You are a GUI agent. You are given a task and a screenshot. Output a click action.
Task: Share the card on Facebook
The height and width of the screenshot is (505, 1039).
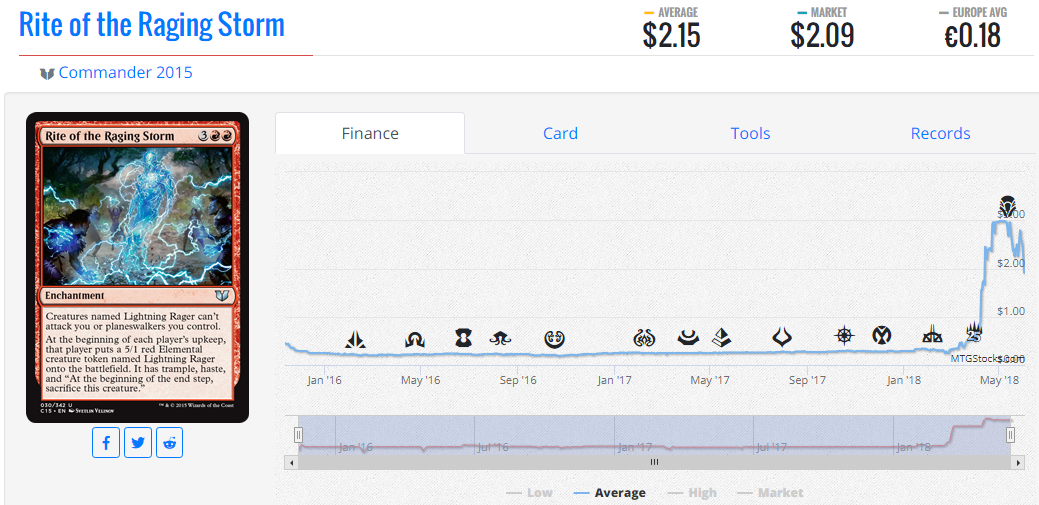click(x=106, y=443)
